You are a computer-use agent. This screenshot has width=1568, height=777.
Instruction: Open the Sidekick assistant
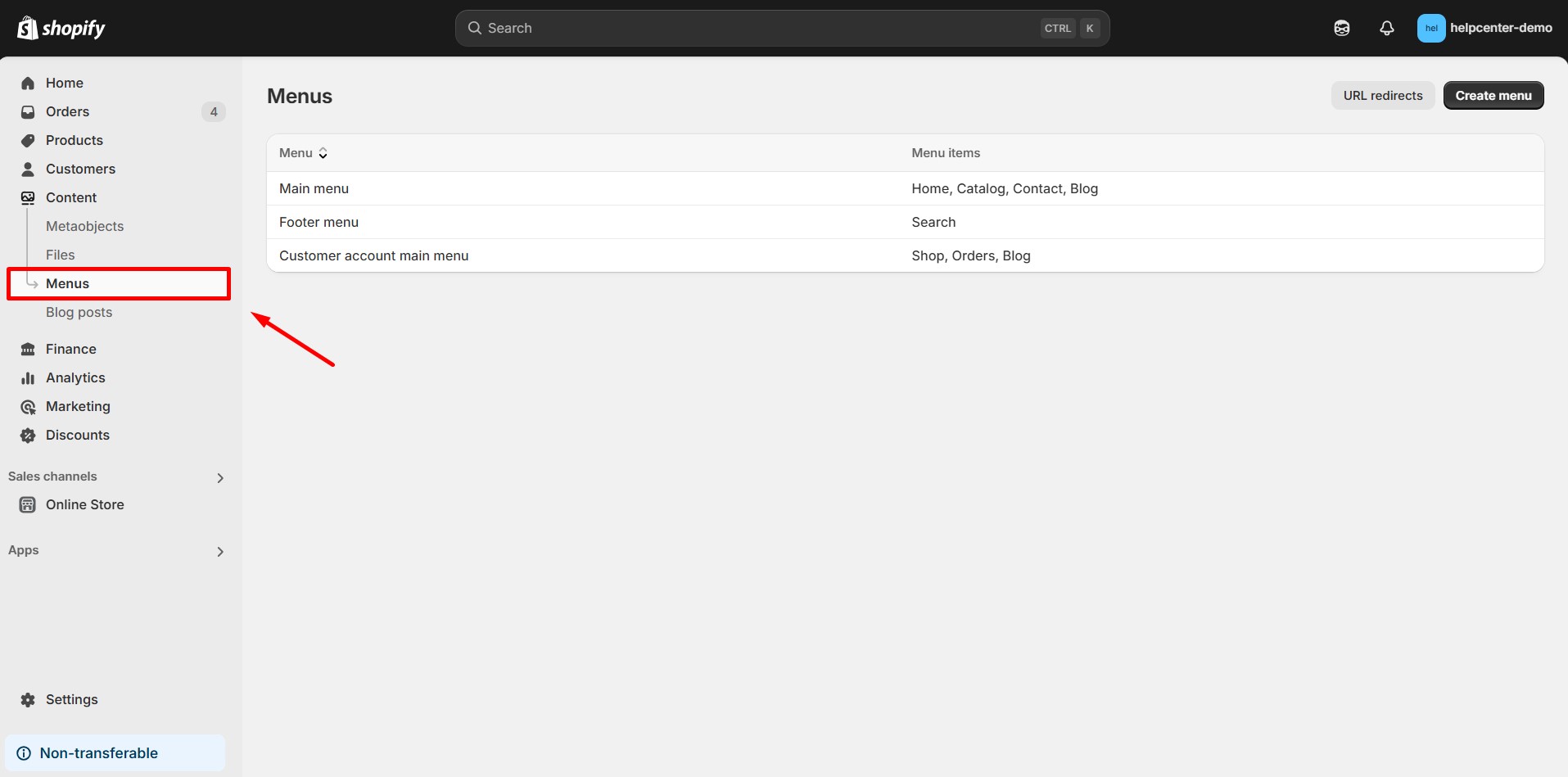[x=1342, y=27]
